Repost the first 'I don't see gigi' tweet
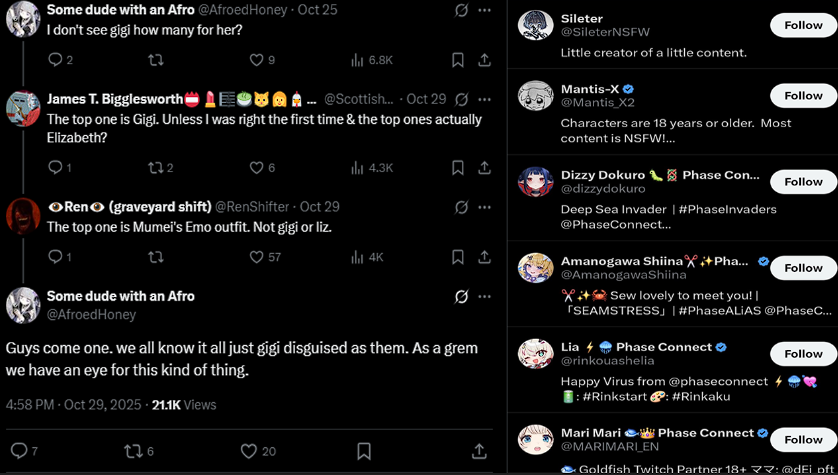Image resolution: width=838 pixels, height=475 pixels. 156,60
